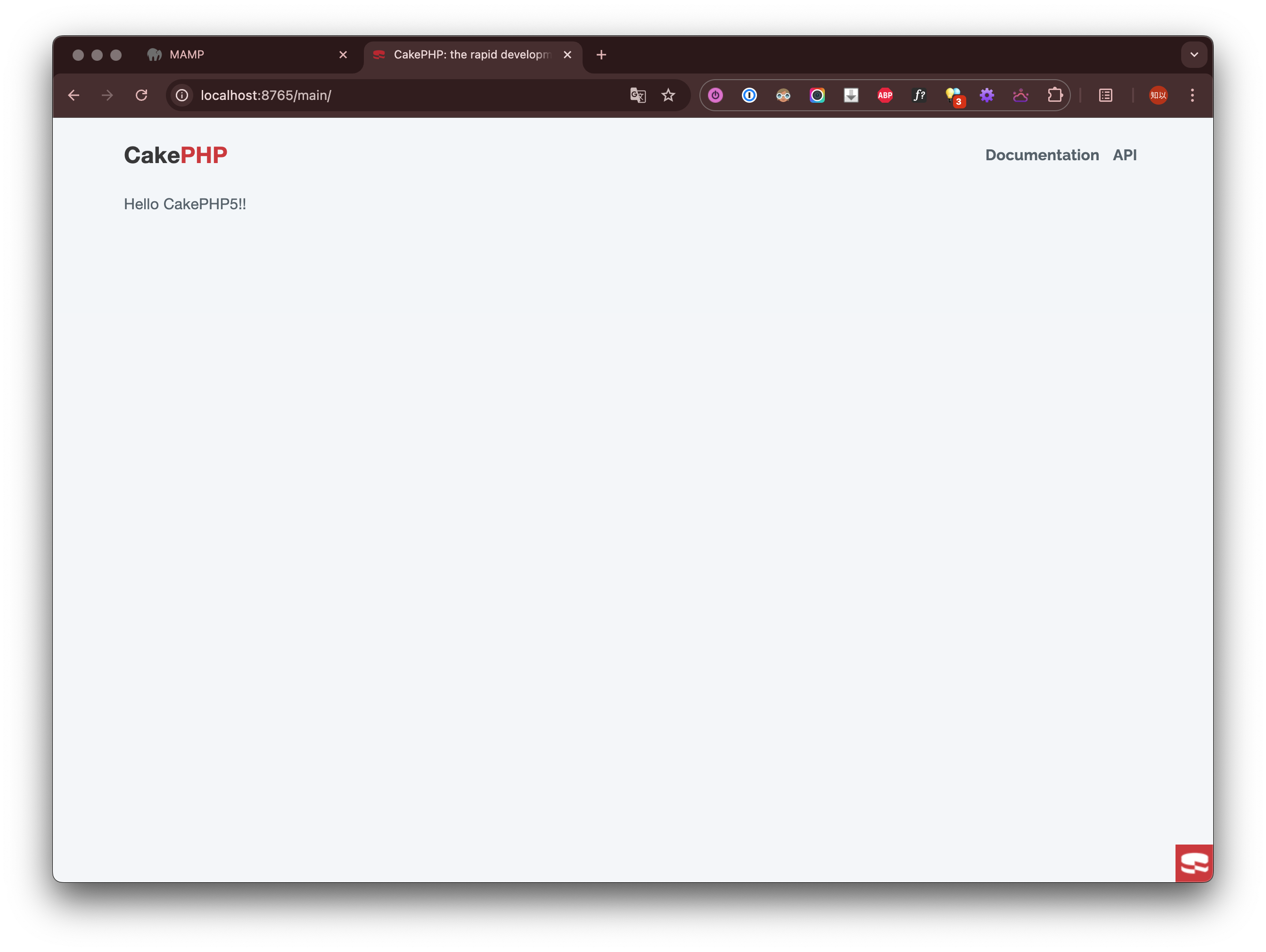
Task: Open the purple gear extension icon
Action: tap(986, 96)
